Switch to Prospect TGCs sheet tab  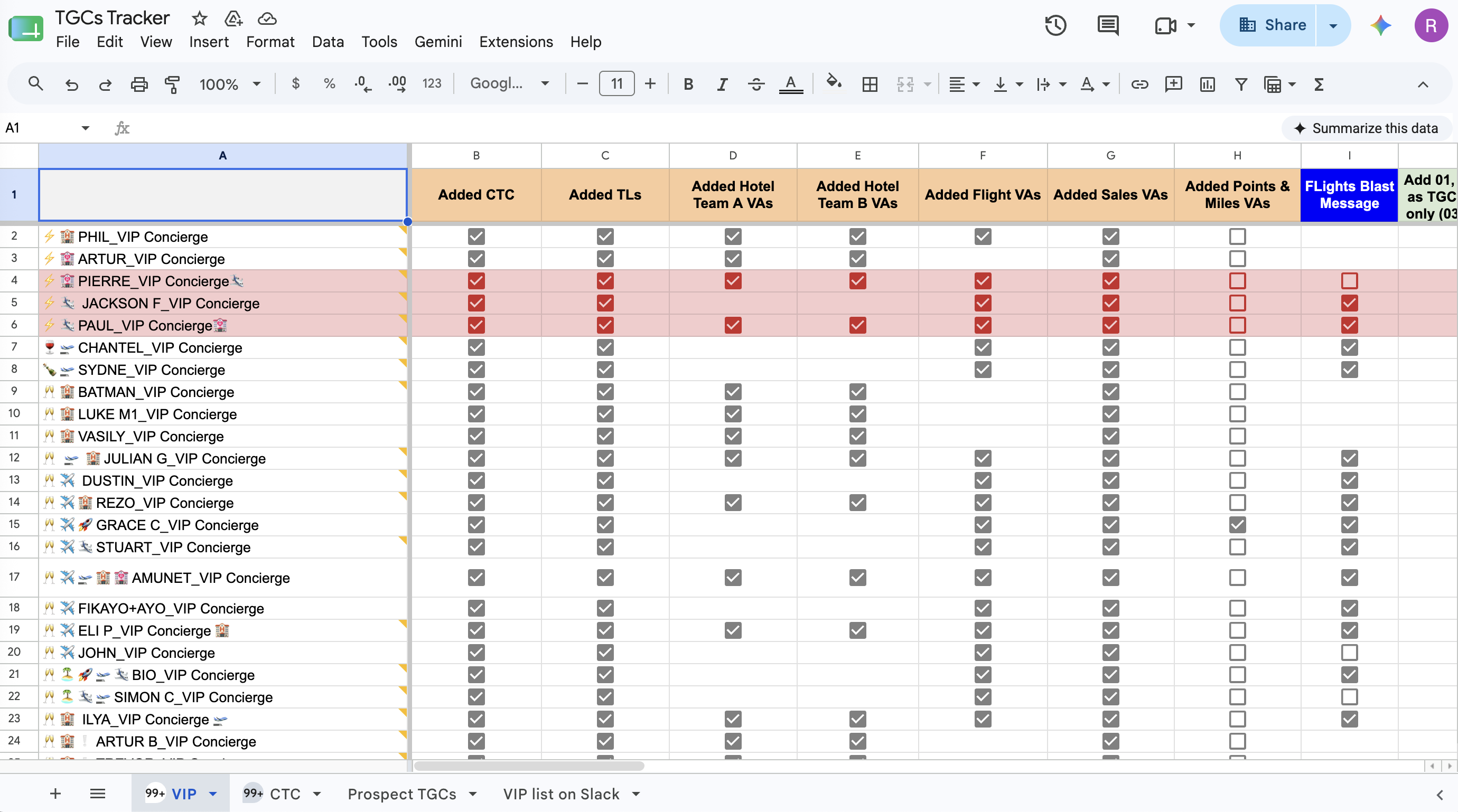point(402,794)
